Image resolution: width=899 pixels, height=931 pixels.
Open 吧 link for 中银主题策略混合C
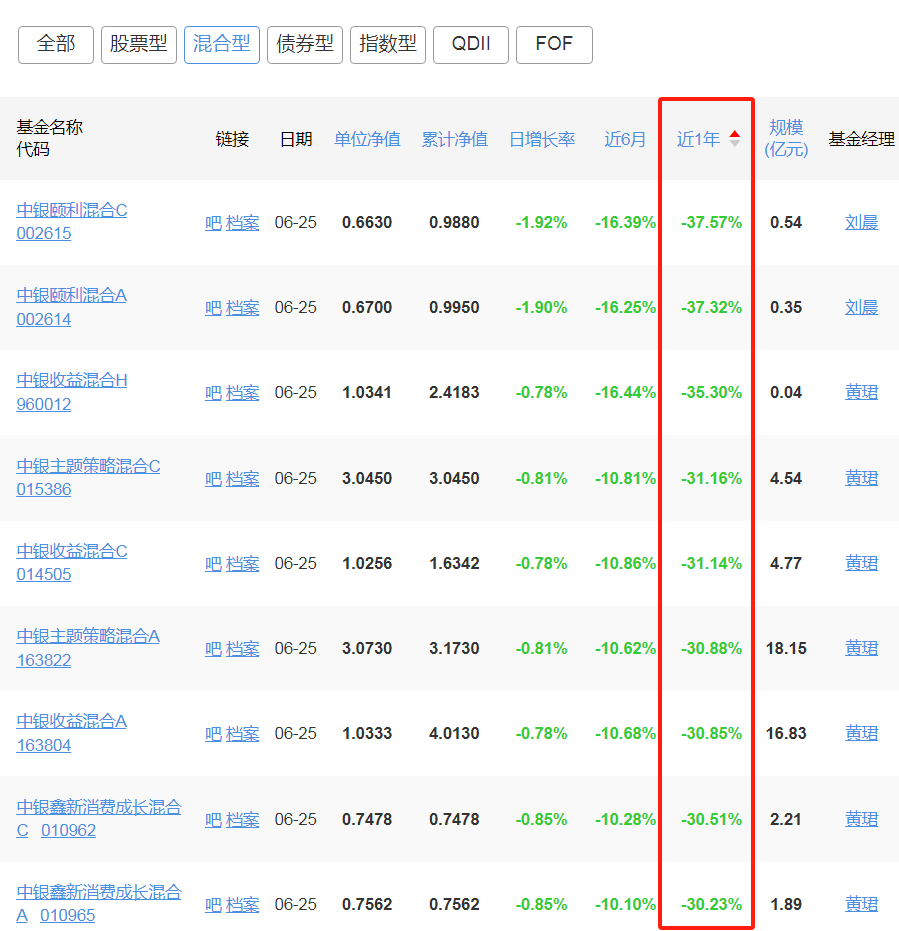coord(213,478)
